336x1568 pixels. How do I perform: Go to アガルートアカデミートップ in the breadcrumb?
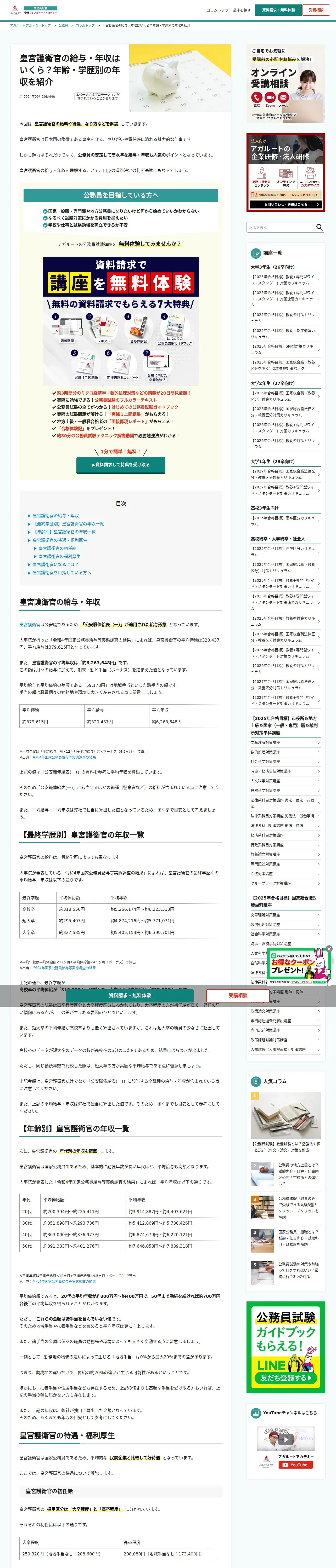(x=31, y=26)
